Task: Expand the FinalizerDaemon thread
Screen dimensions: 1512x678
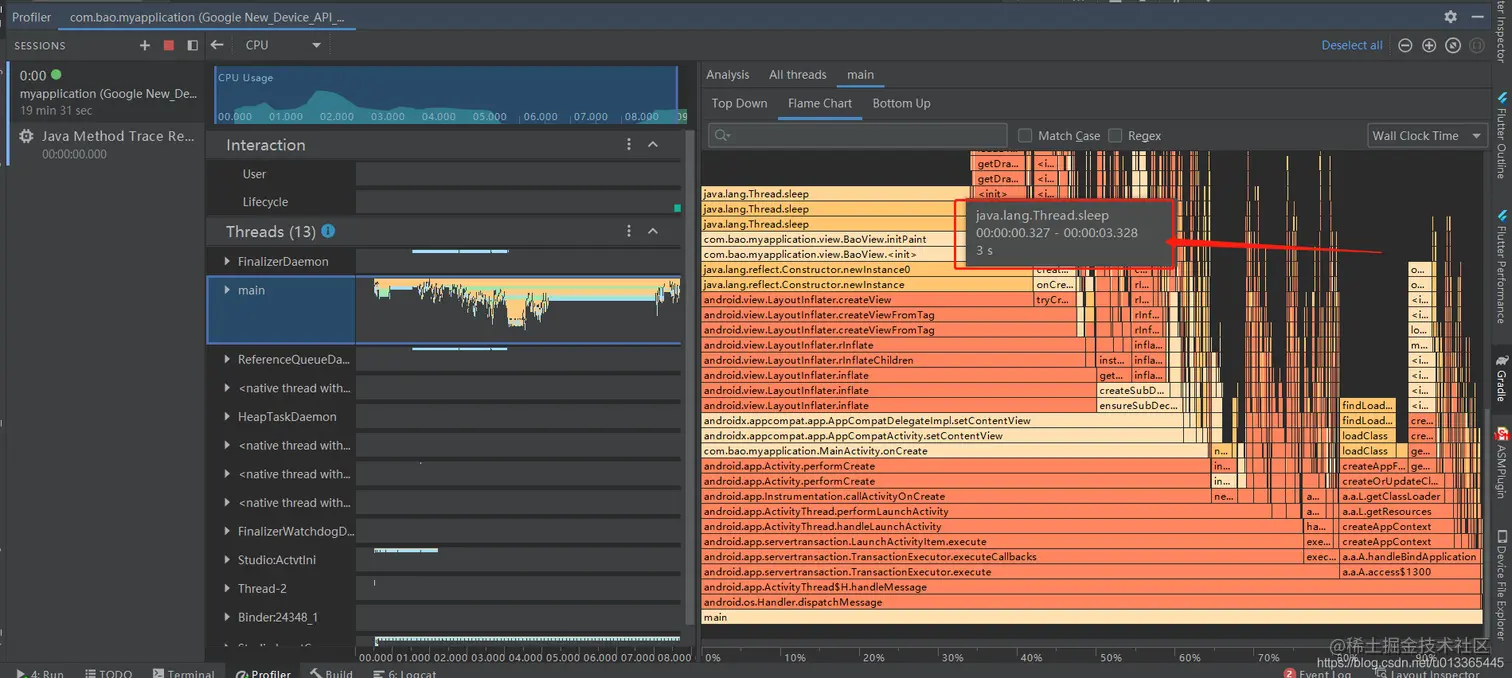Action: click(x=227, y=262)
